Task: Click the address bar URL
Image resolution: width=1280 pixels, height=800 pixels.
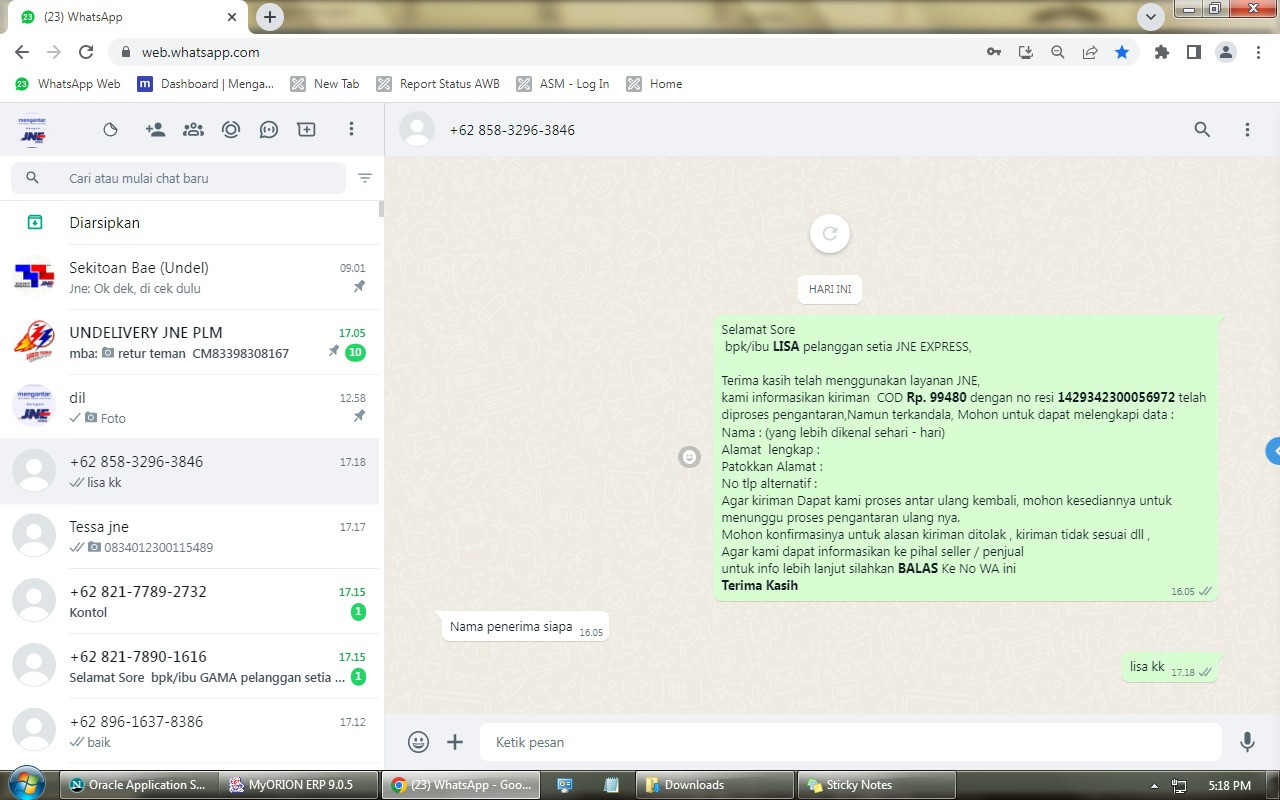Action: (201, 52)
